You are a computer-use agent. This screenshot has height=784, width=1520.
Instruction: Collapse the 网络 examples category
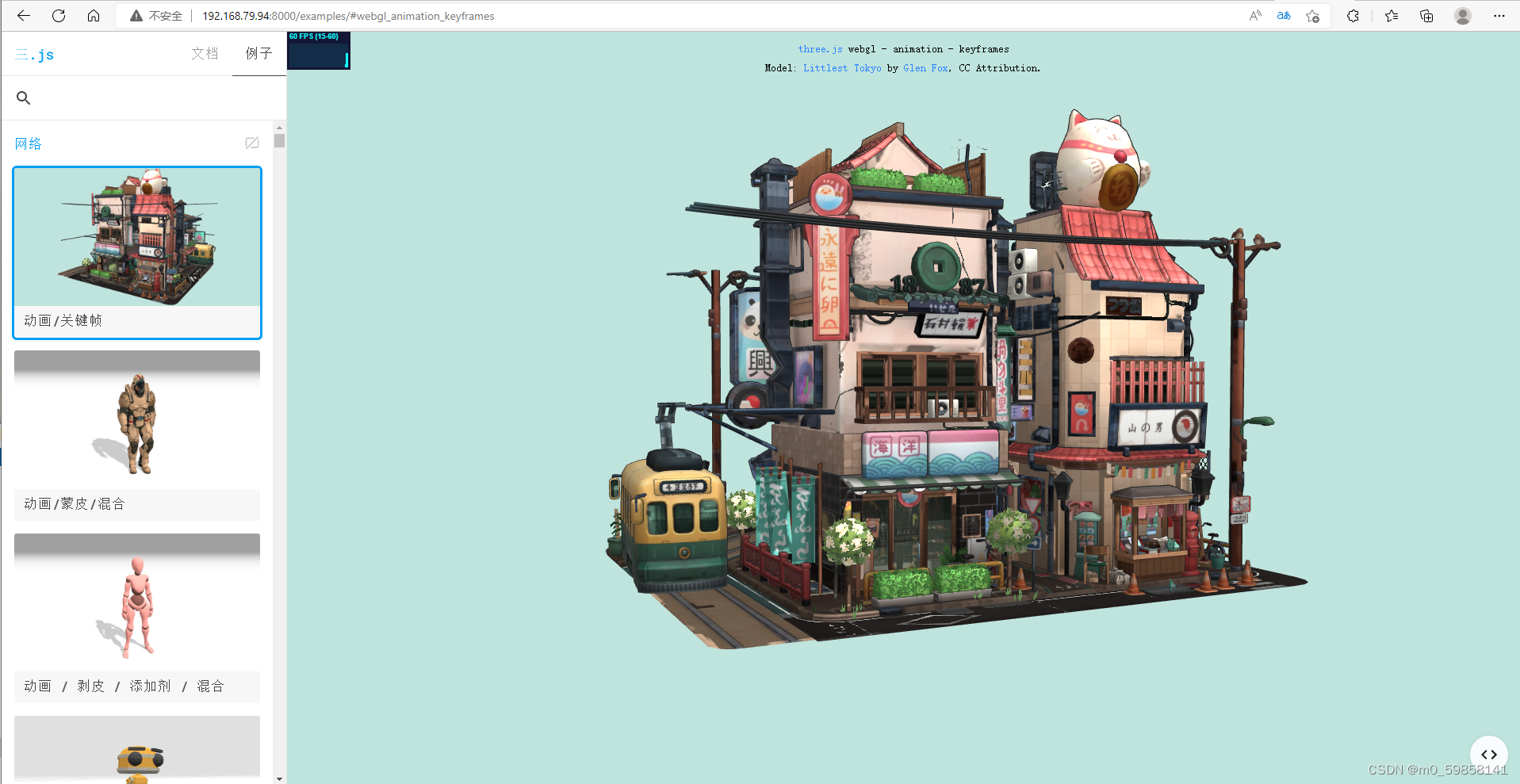pos(29,143)
